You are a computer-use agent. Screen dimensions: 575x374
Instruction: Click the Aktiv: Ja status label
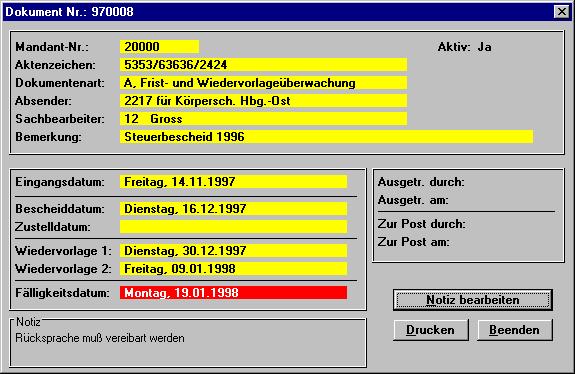(x=464, y=47)
